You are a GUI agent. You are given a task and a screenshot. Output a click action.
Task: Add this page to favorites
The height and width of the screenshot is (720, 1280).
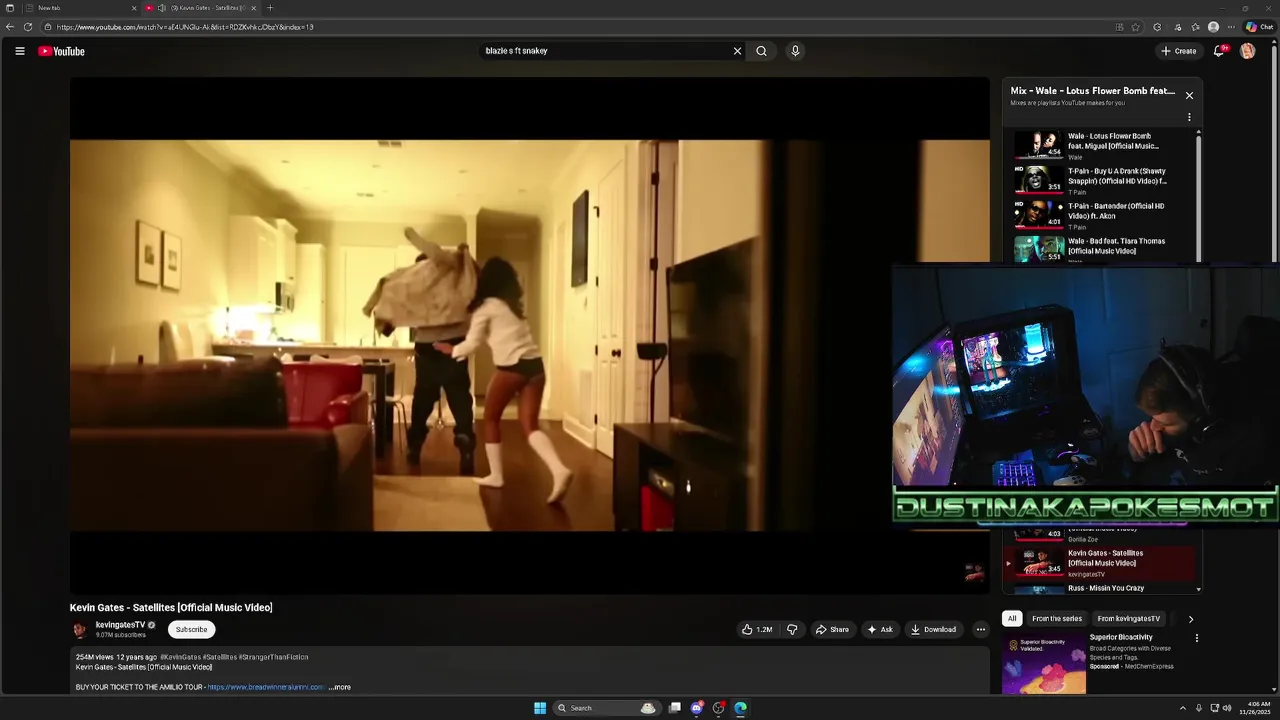[x=1136, y=27]
